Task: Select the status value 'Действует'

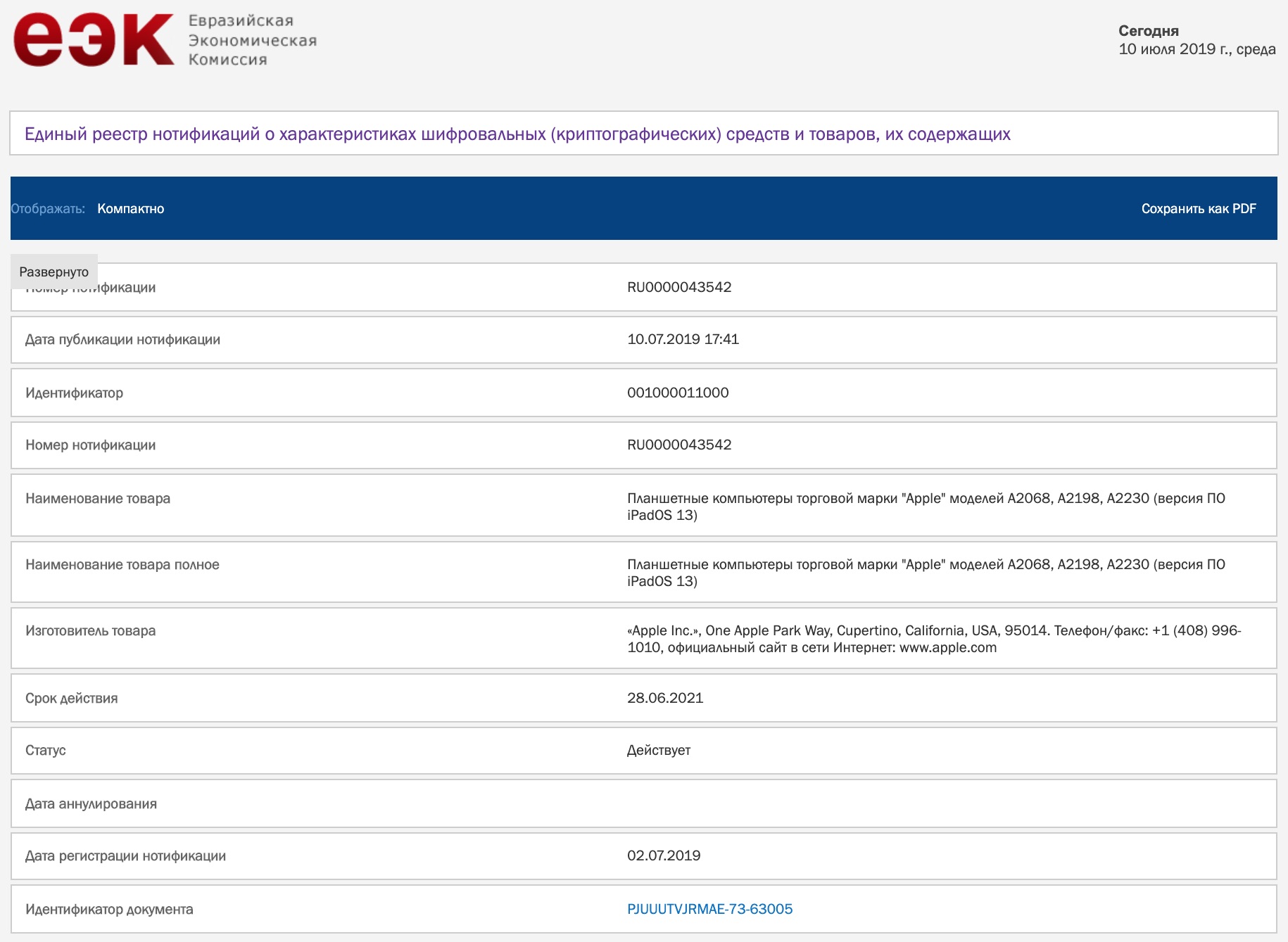Action: [x=659, y=751]
